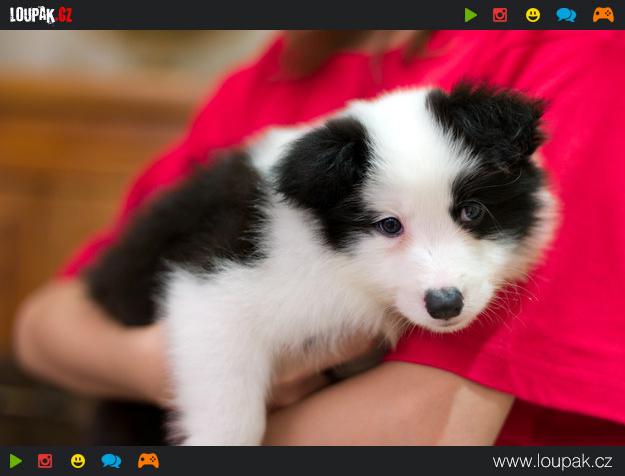Select the yellow smiley face in bottom footer
This screenshot has width=625, height=476.
[78, 461]
